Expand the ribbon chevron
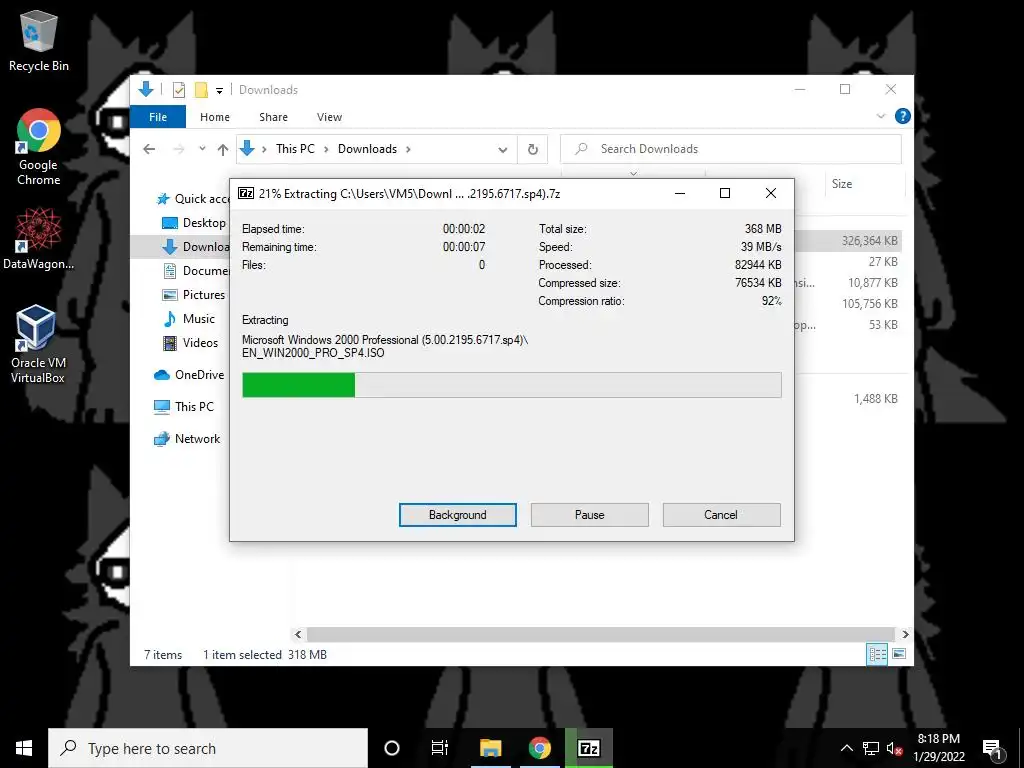 pos(880,116)
